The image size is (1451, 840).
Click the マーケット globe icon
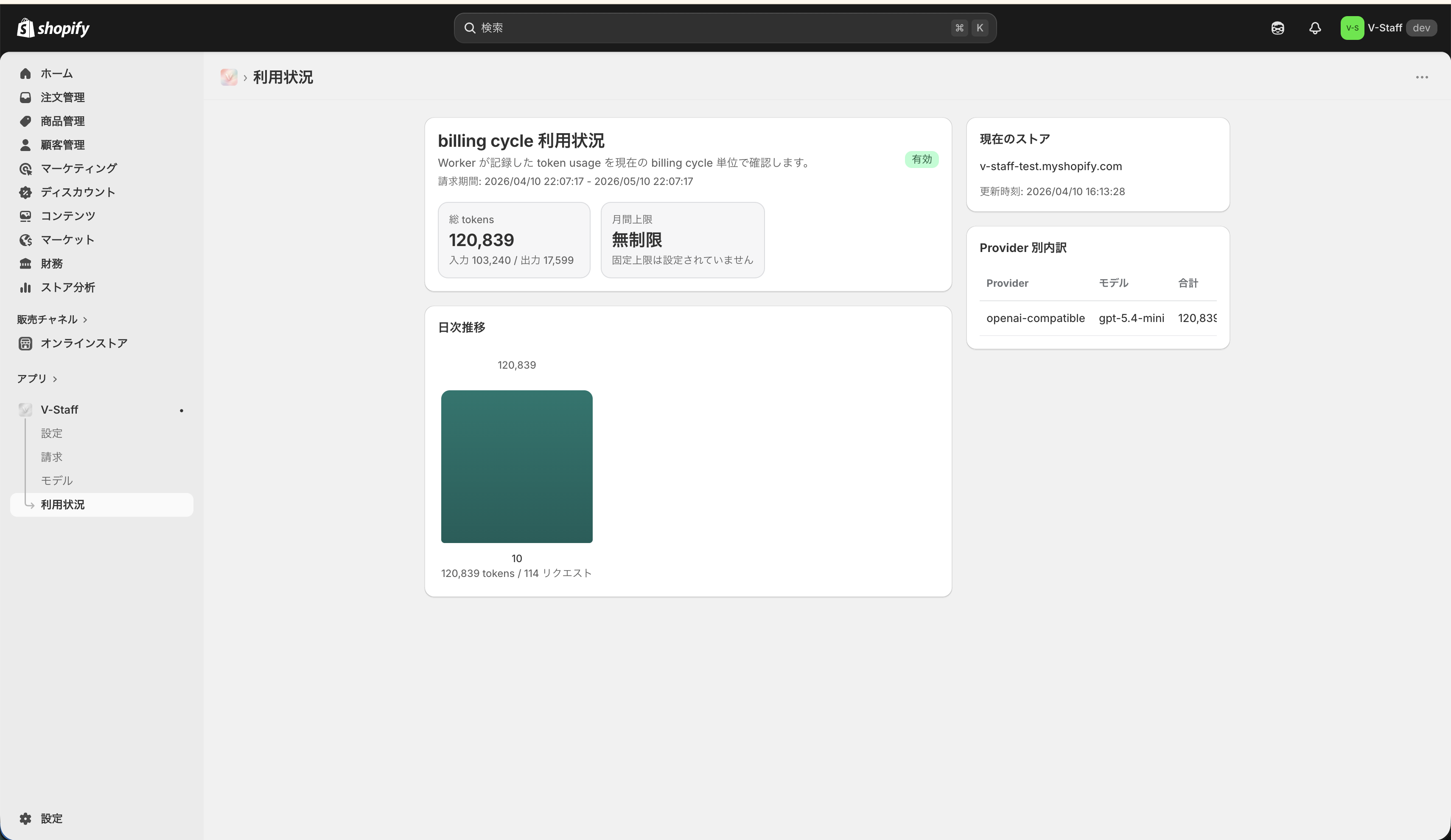click(25, 240)
